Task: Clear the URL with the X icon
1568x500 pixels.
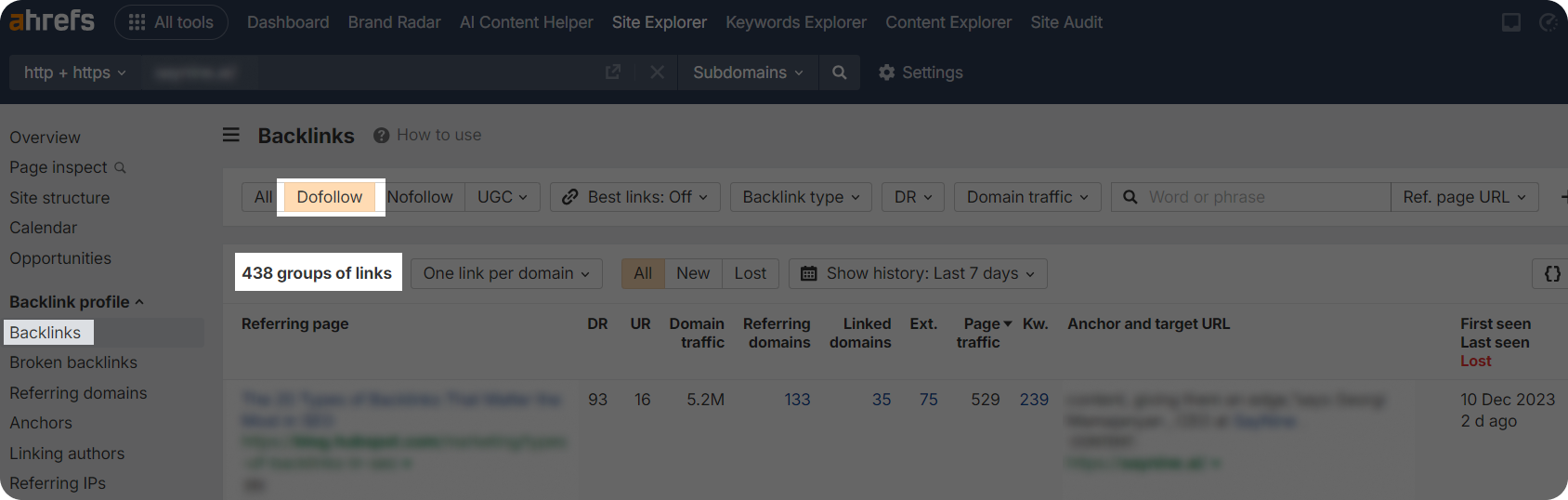Action: tap(657, 72)
